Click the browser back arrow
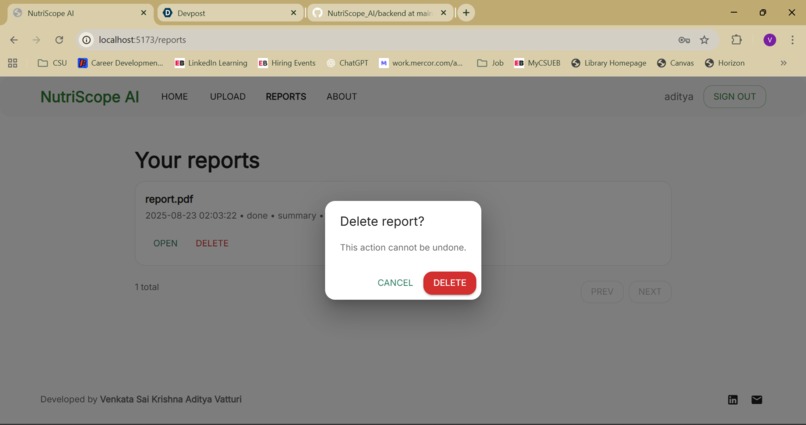This screenshot has height=425, width=806. pyautogui.click(x=14, y=40)
